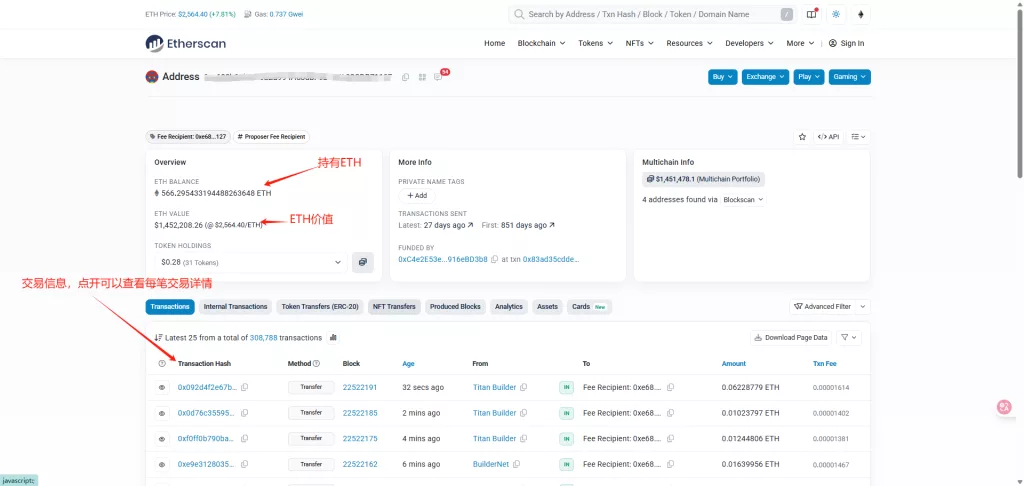Expand the Tokens menu

coord(595,43)
